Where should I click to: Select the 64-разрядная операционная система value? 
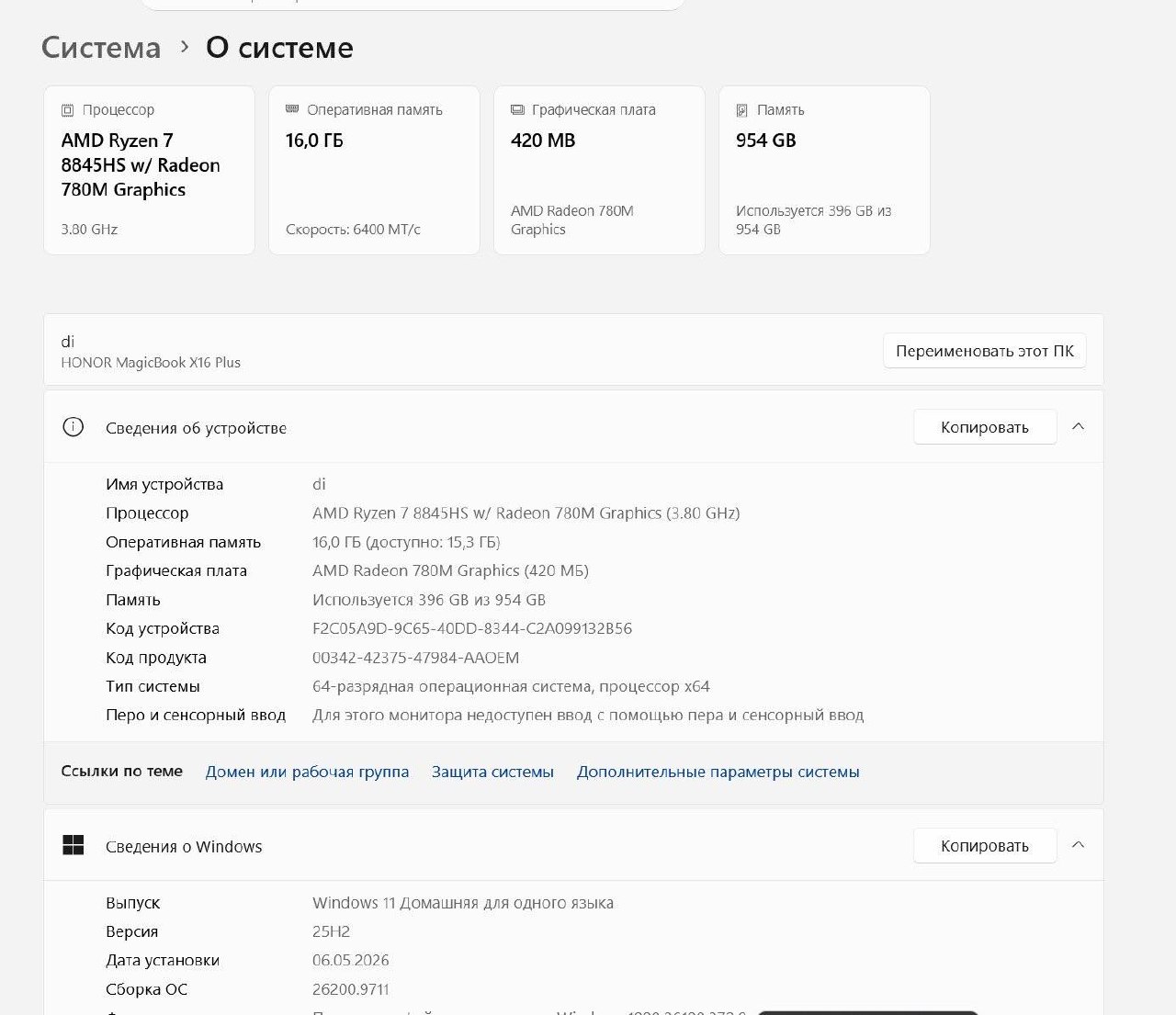(511, 686)
